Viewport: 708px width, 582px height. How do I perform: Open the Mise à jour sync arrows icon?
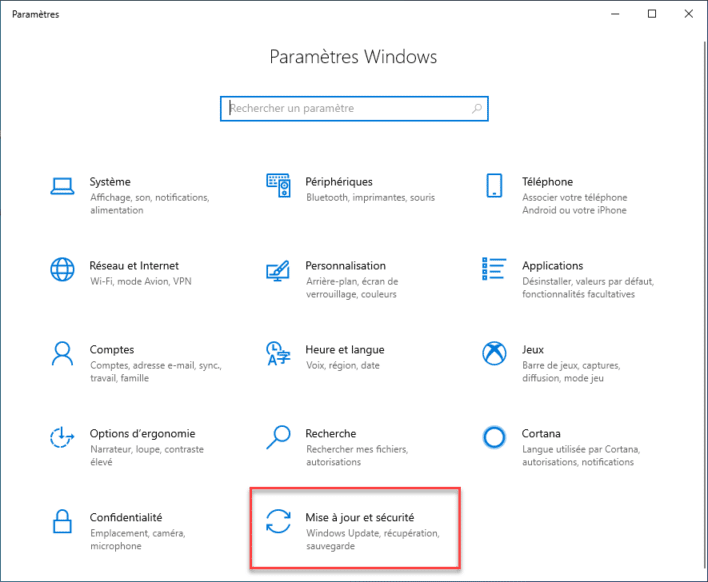[x=278, y=521]
